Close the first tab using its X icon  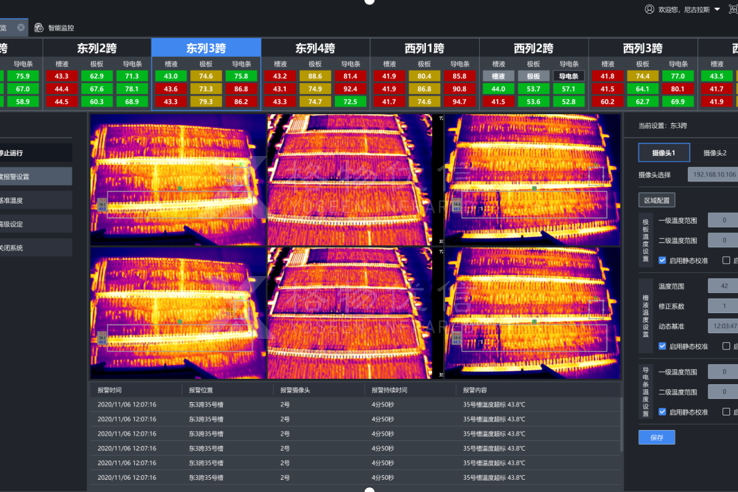tap(21, 28)
